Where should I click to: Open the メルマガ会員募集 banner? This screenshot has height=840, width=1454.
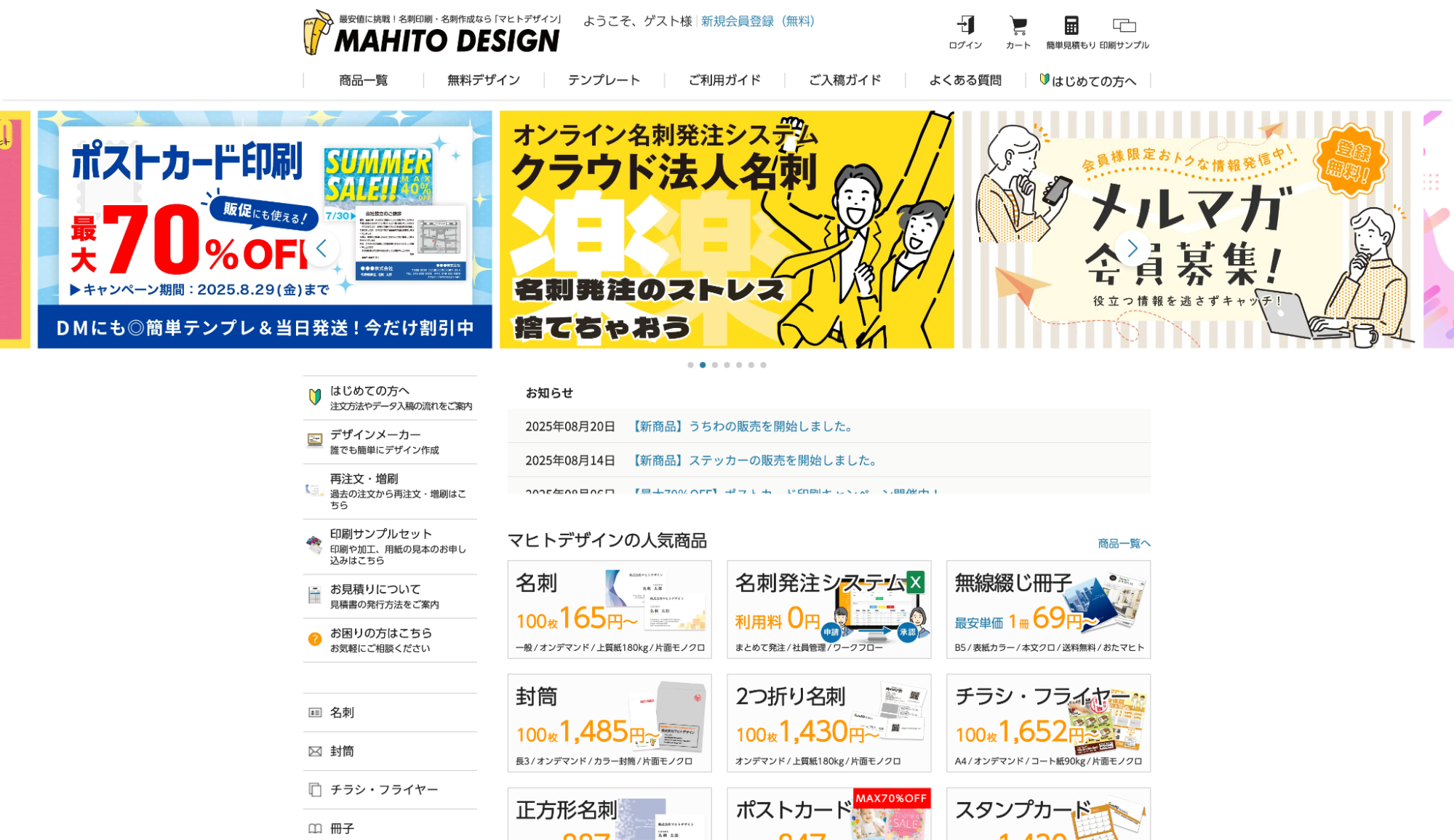[x=1189, y=229]
